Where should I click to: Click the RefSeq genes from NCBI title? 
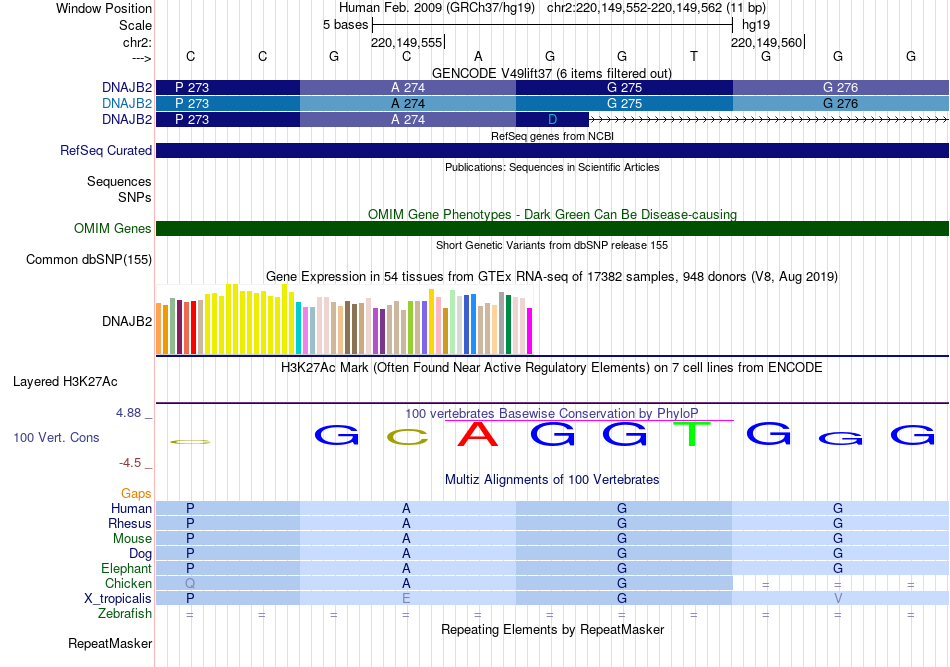pos(552,136)
